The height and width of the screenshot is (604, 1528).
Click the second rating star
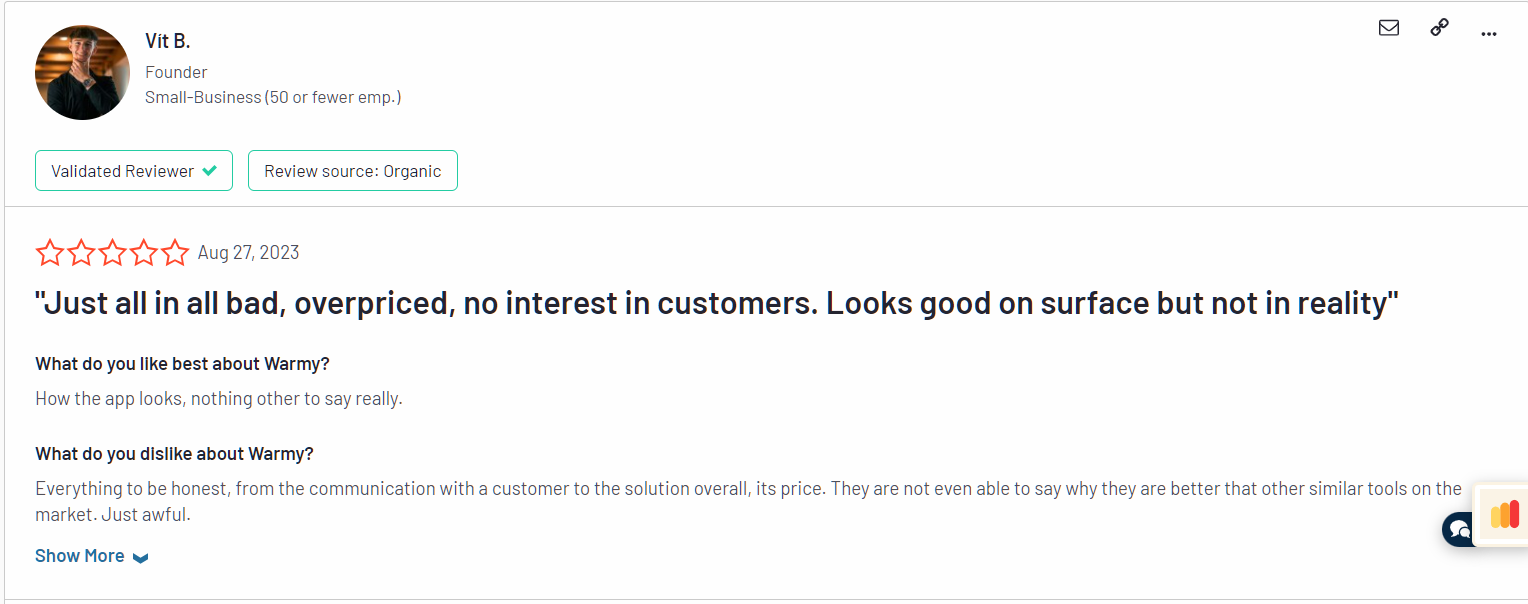click(81, 253)
